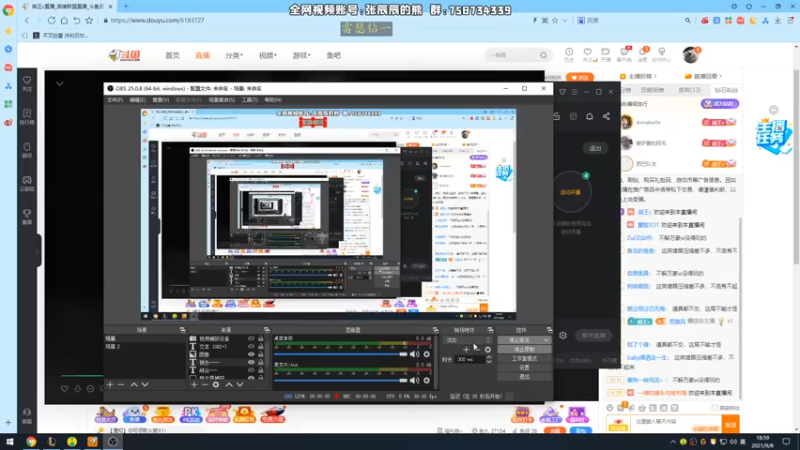Click the bell notification icon in dark panel
The image size is (800, 450).
pos(589,116)
